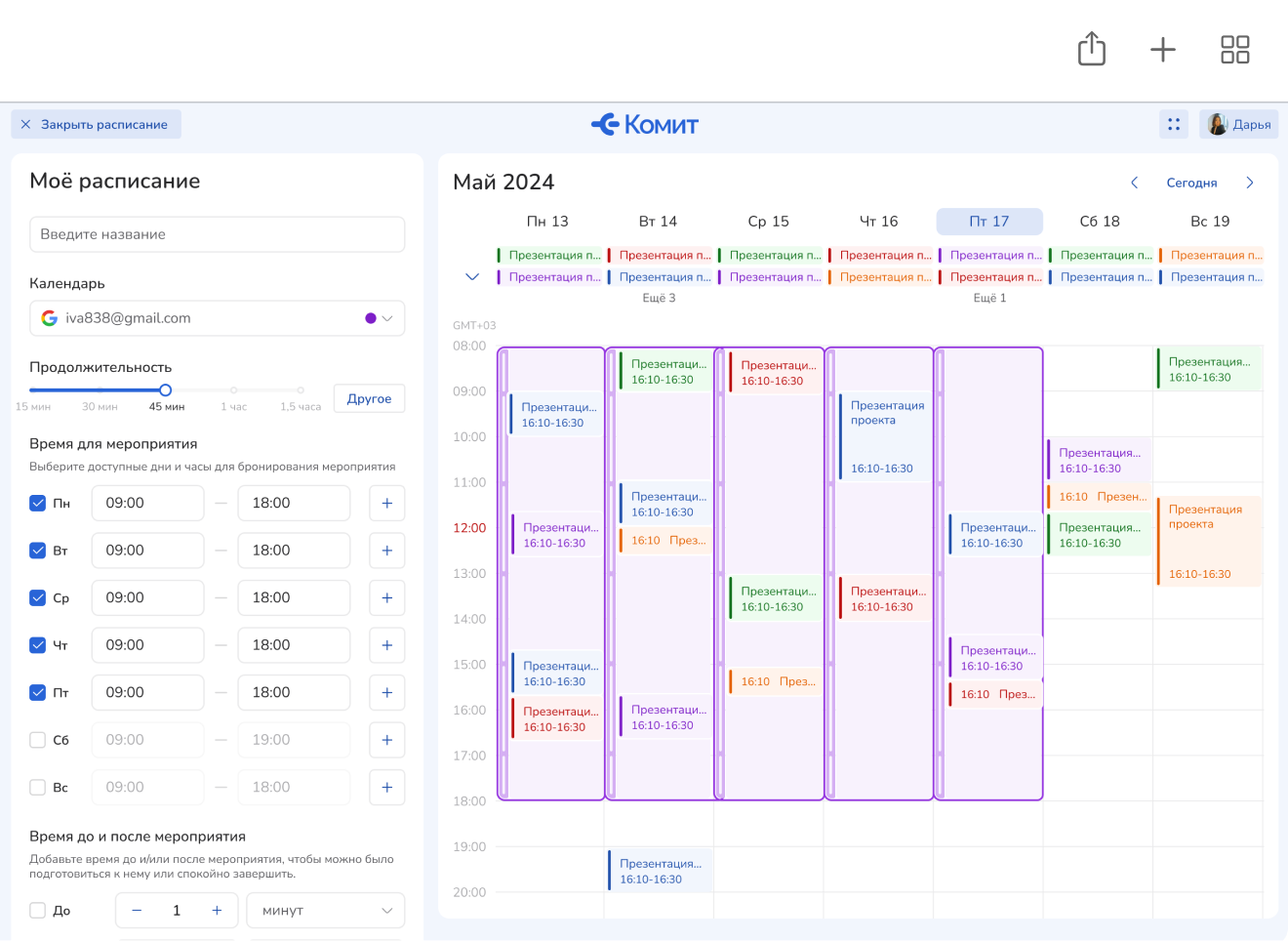The image size is (1288, 941).
Task: Open the минут units dropdown
Action: tap(325, 911)
